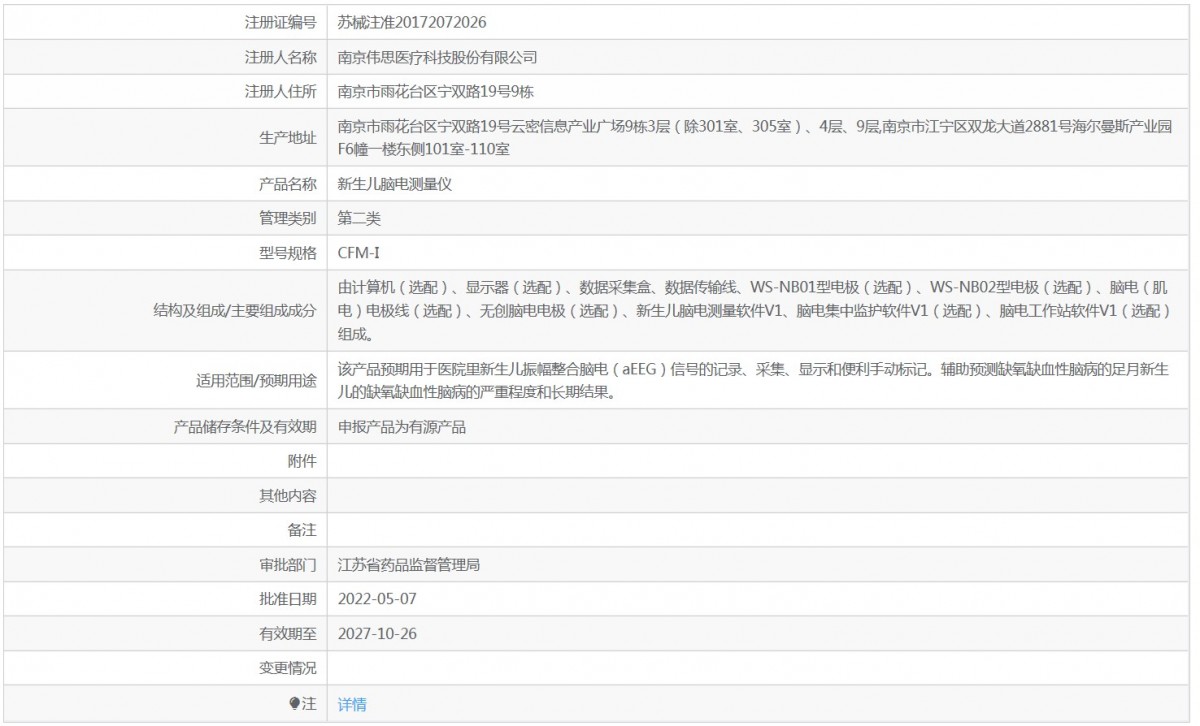Viewport: 1200px width, 726px height.
Task: Select composition text starting 由计算机（选配）
Action: (x=754, y=311)
